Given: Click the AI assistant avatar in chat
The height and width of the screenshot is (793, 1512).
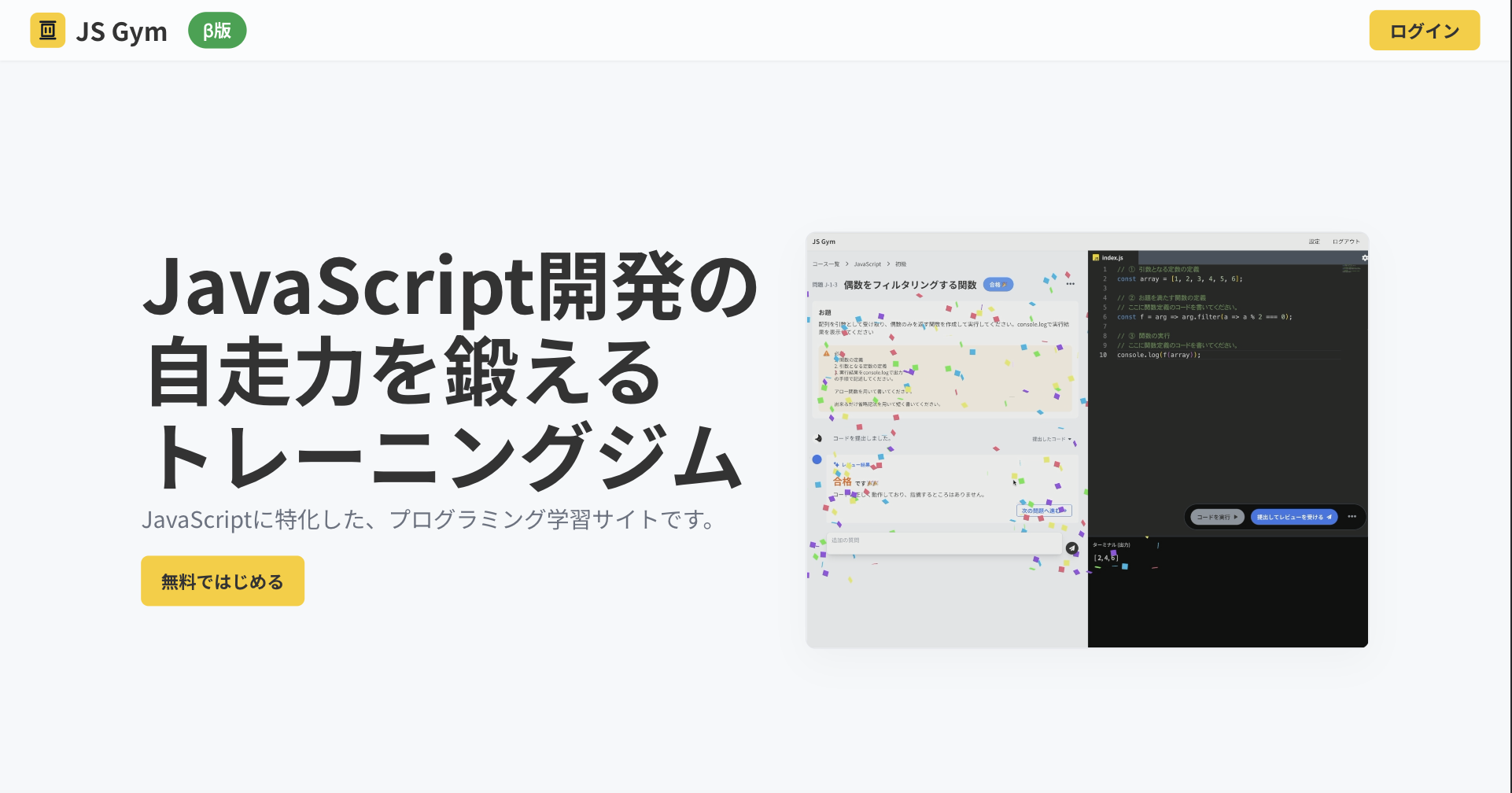Looking at the screenshot, I should (x=817, y=459).
